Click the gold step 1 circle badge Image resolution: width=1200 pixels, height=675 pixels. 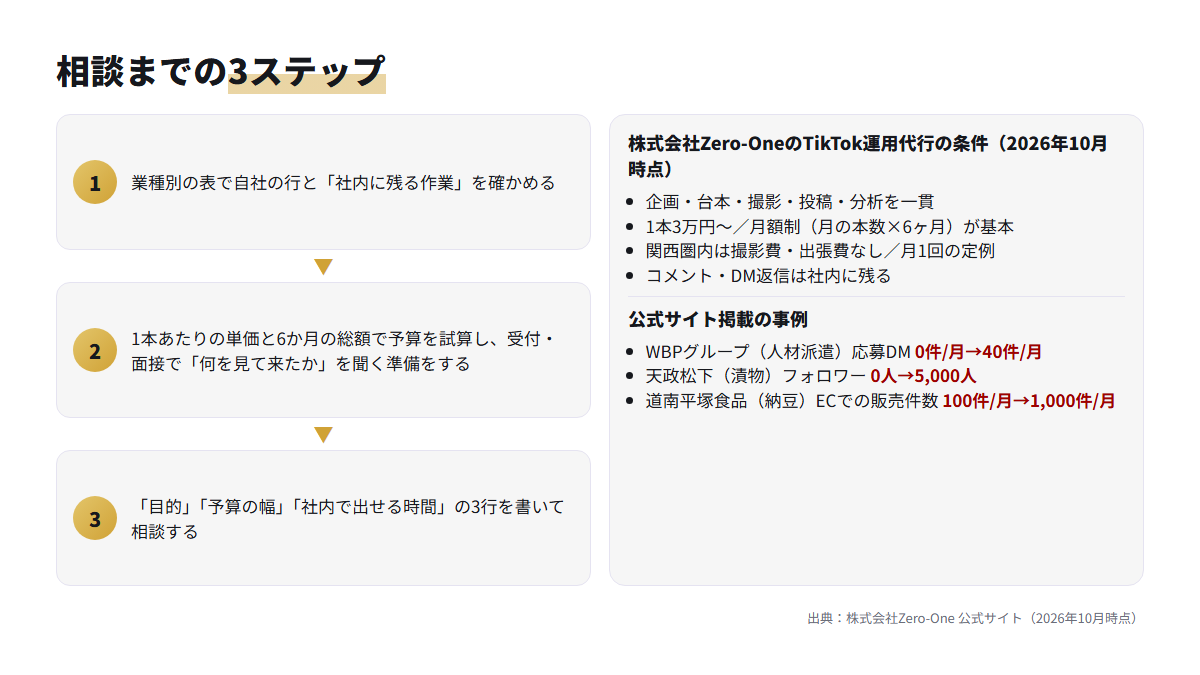[x=95, y=182]
